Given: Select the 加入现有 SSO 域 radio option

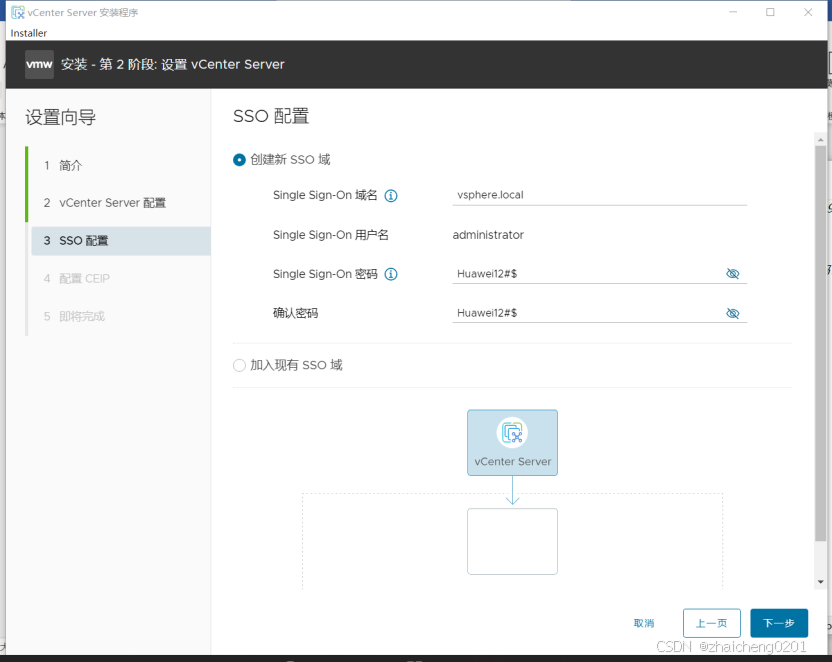Looking at the screenshot, I should (x=239, y=365).
